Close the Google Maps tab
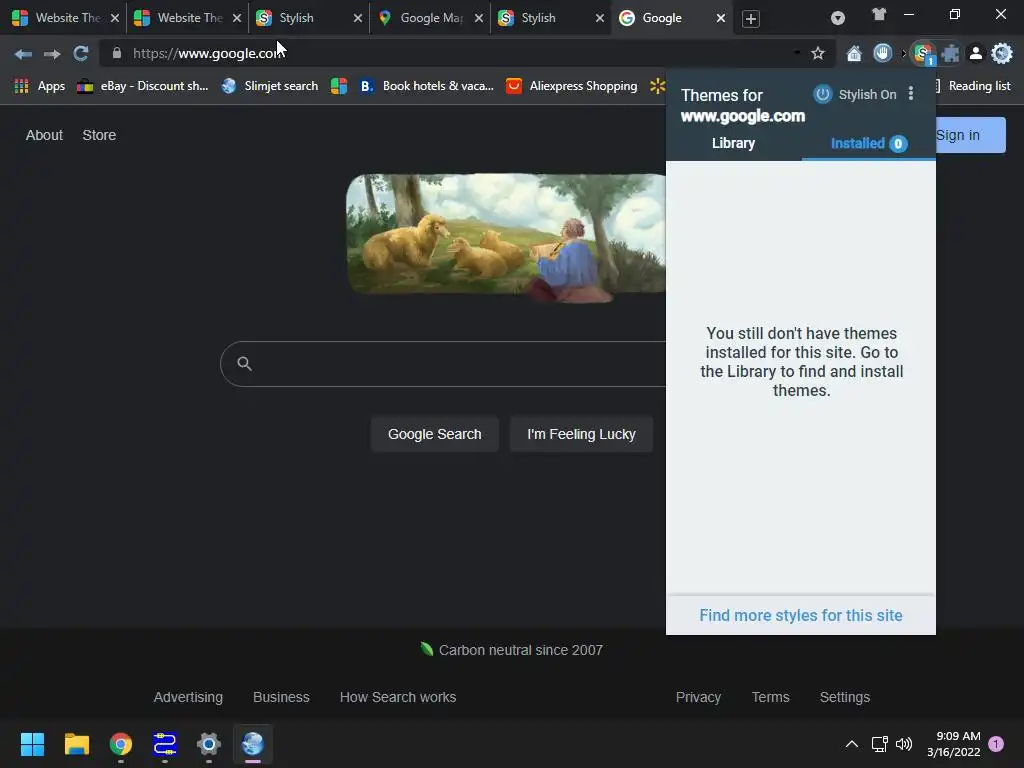Image resolution: width=1024 pixels, height=768 pixels. tap(479, 18)
